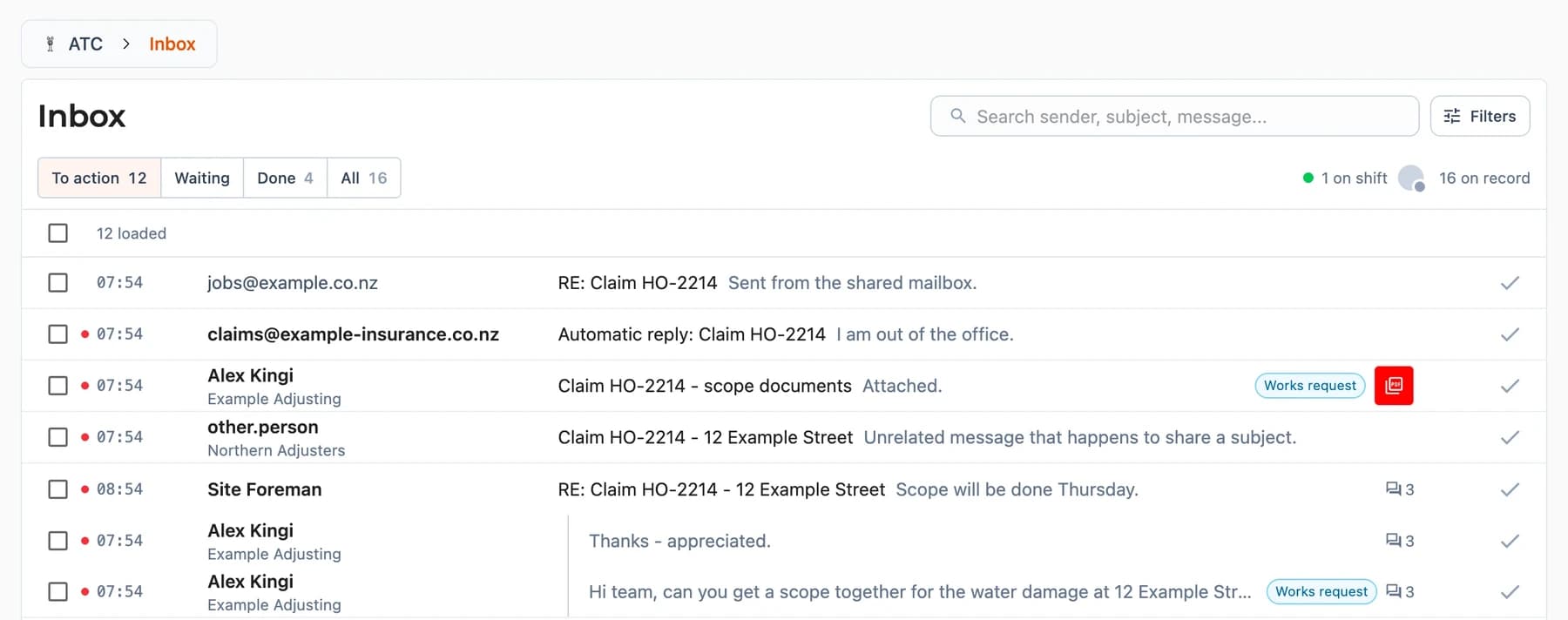Image resolution: width=1568 pixels, height=620 pixels.
Task: Tick checkbox for Site Foreman's message
Action: tap(58, 489)
